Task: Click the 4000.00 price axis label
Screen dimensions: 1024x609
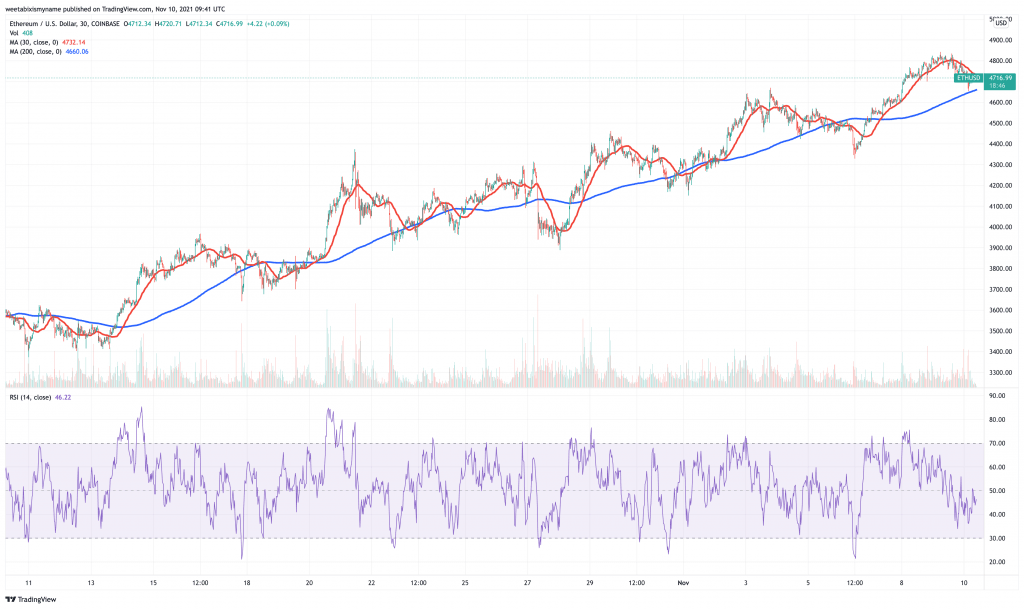Action: pos(1000,227)
